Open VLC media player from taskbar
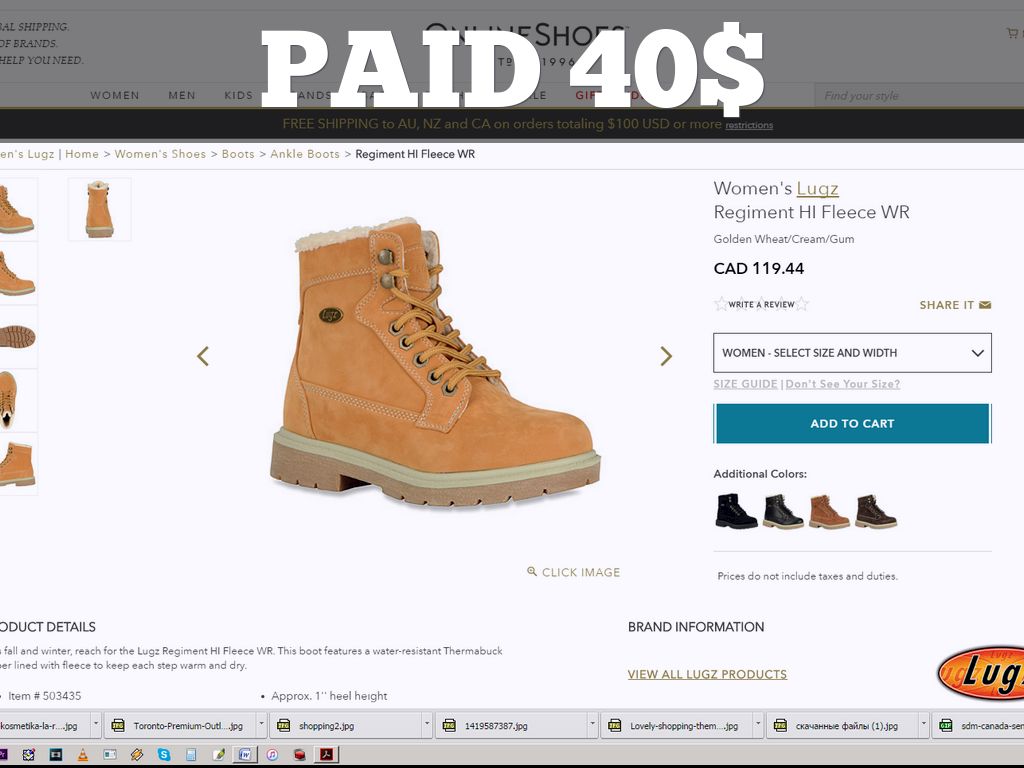Image resolution: width=1024 pixels, height=768 pixels. coord(83,754)
